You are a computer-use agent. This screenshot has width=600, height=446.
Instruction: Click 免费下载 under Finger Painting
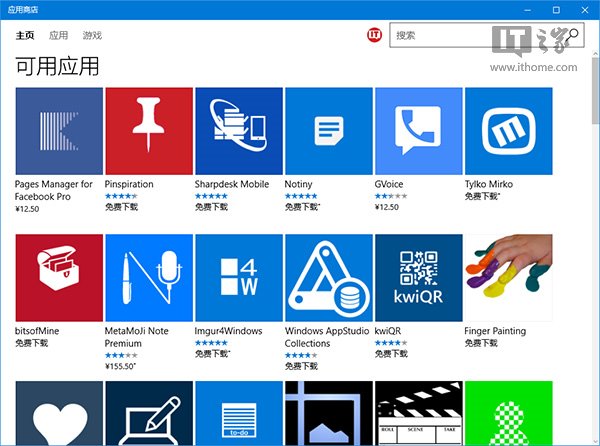coord(481,343)
